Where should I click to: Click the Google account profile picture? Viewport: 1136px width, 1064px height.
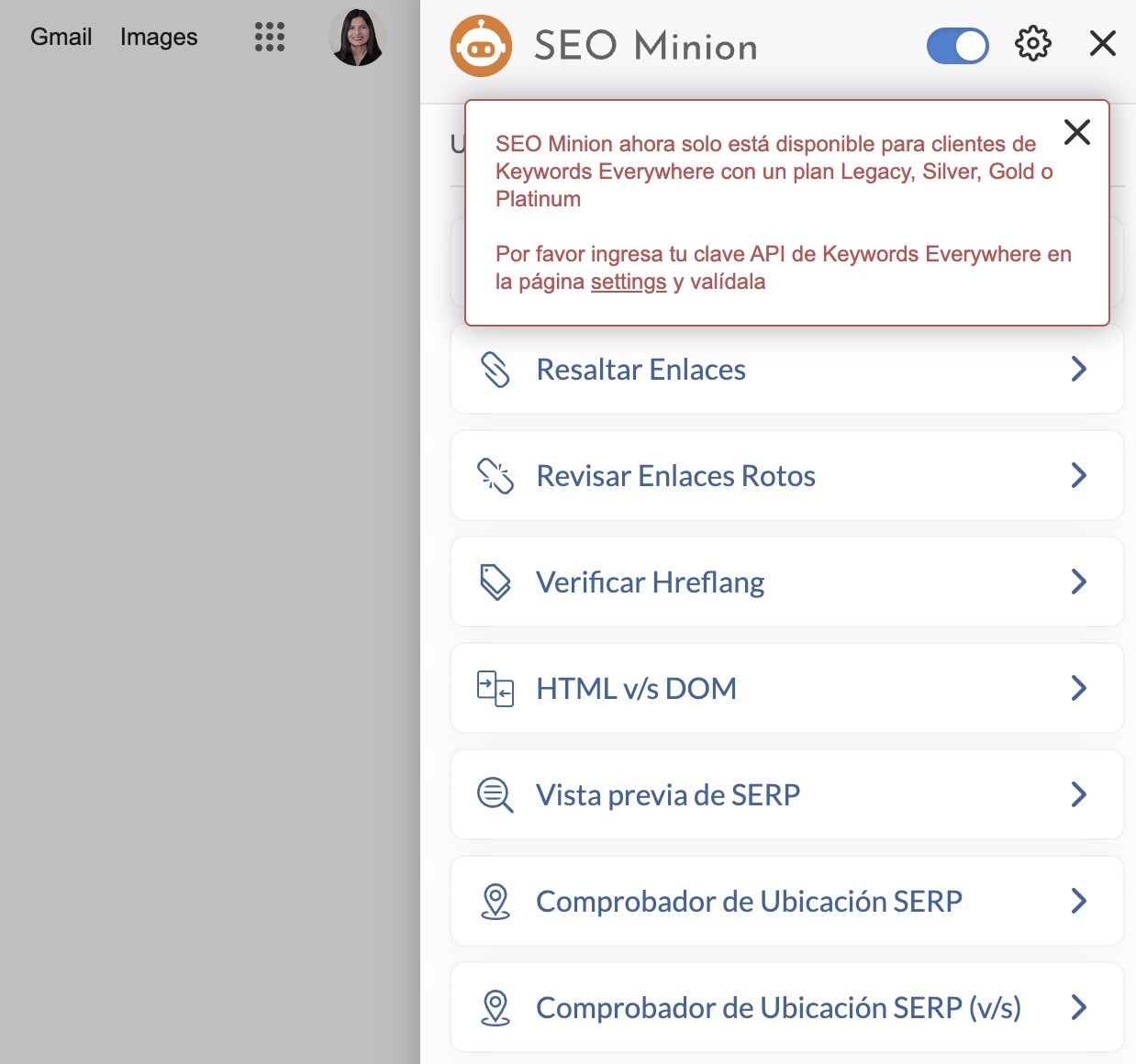[x=358, y=37]
